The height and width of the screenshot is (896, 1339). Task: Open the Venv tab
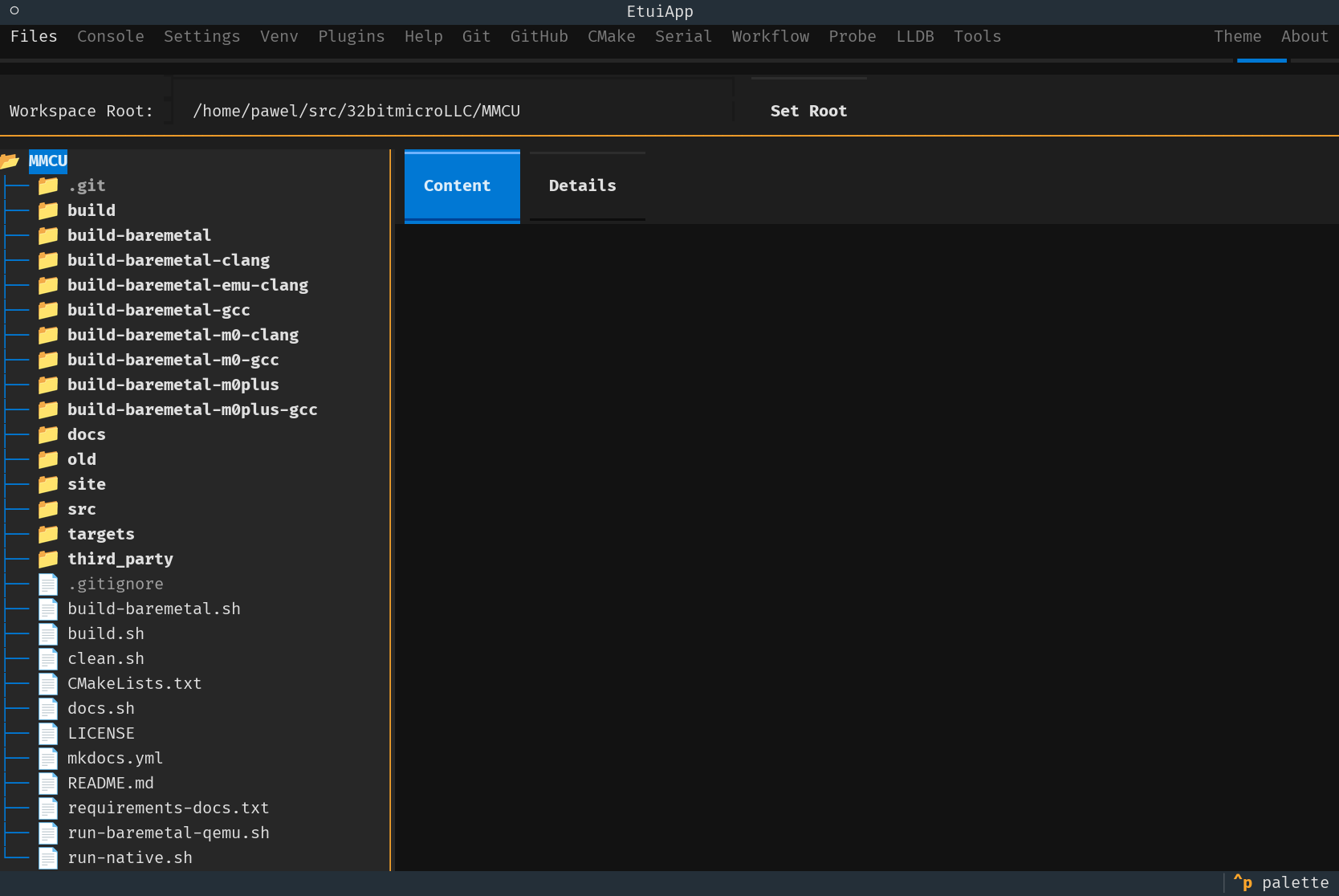[x=279, y=36]
